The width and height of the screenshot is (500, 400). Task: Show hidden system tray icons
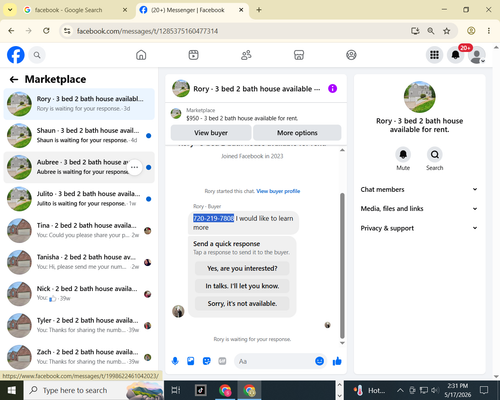tap(400, 390)
